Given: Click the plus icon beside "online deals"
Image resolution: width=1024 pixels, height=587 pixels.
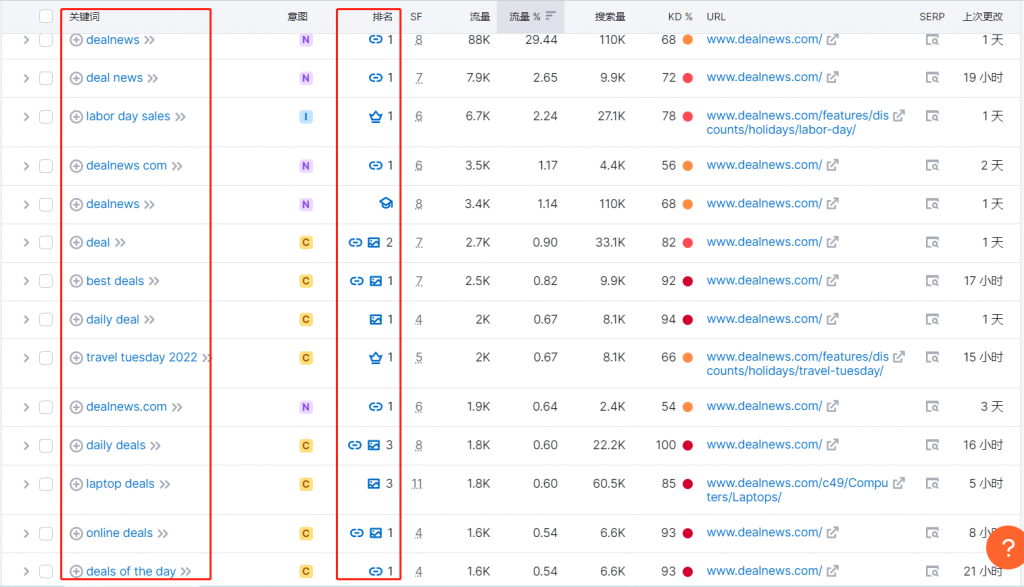Looking at the screenshot, I should click(76, 533).
